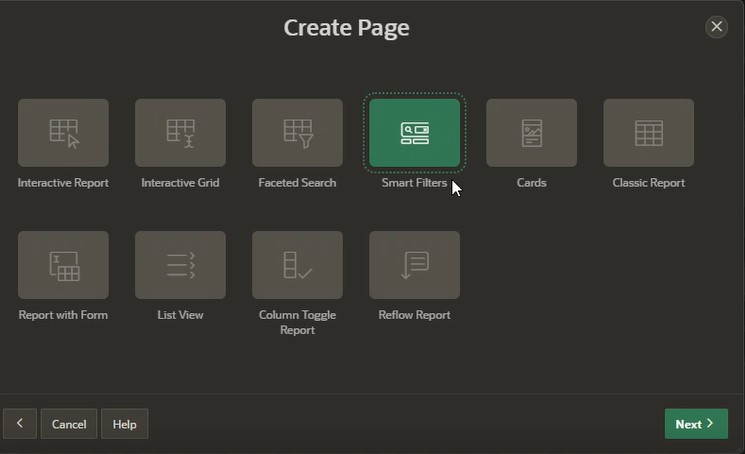Viewport: 745px width, 454px height.
Task: Click the Smart Filters label text
Action: [x=414, y=183]
